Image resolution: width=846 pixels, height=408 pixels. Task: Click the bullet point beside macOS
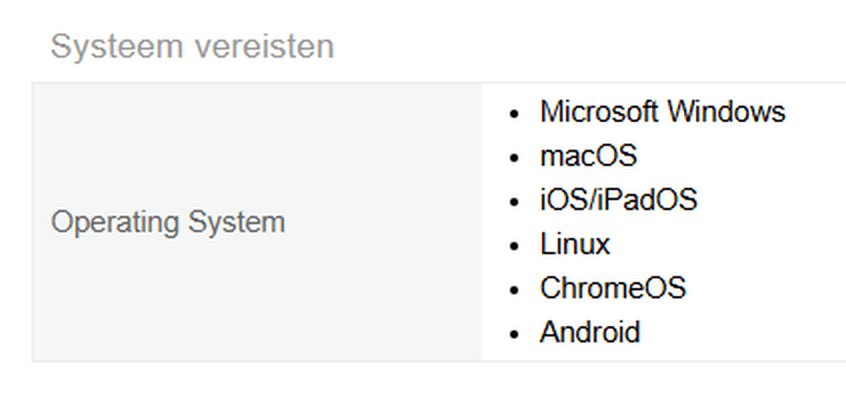(x=515, y=158)
